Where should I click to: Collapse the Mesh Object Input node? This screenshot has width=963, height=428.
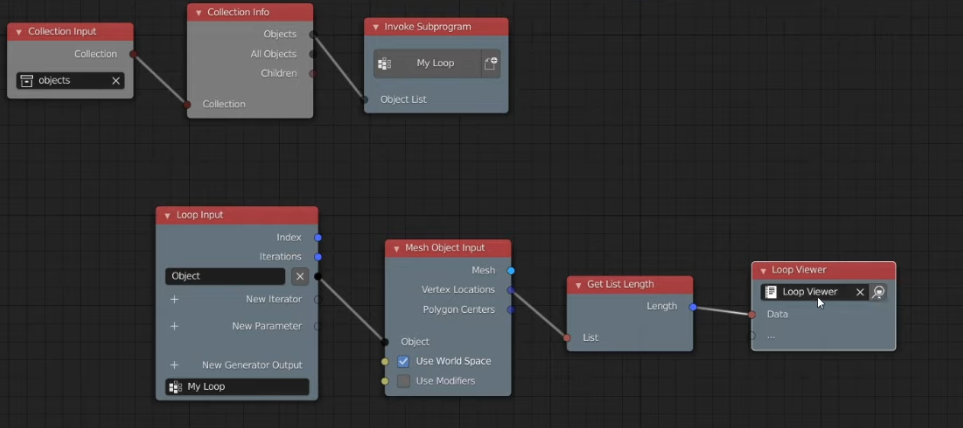point(395,248)
